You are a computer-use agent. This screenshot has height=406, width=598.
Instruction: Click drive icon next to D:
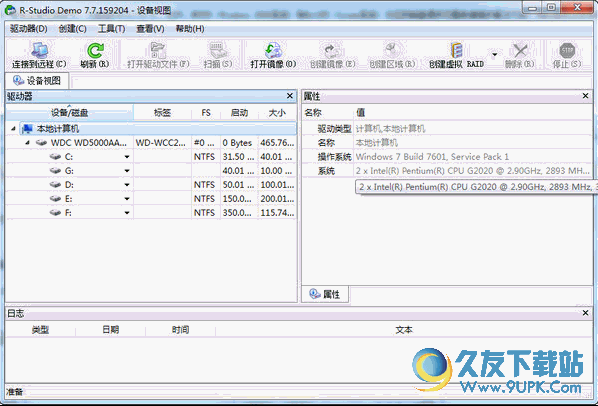(x=56, y=185)
